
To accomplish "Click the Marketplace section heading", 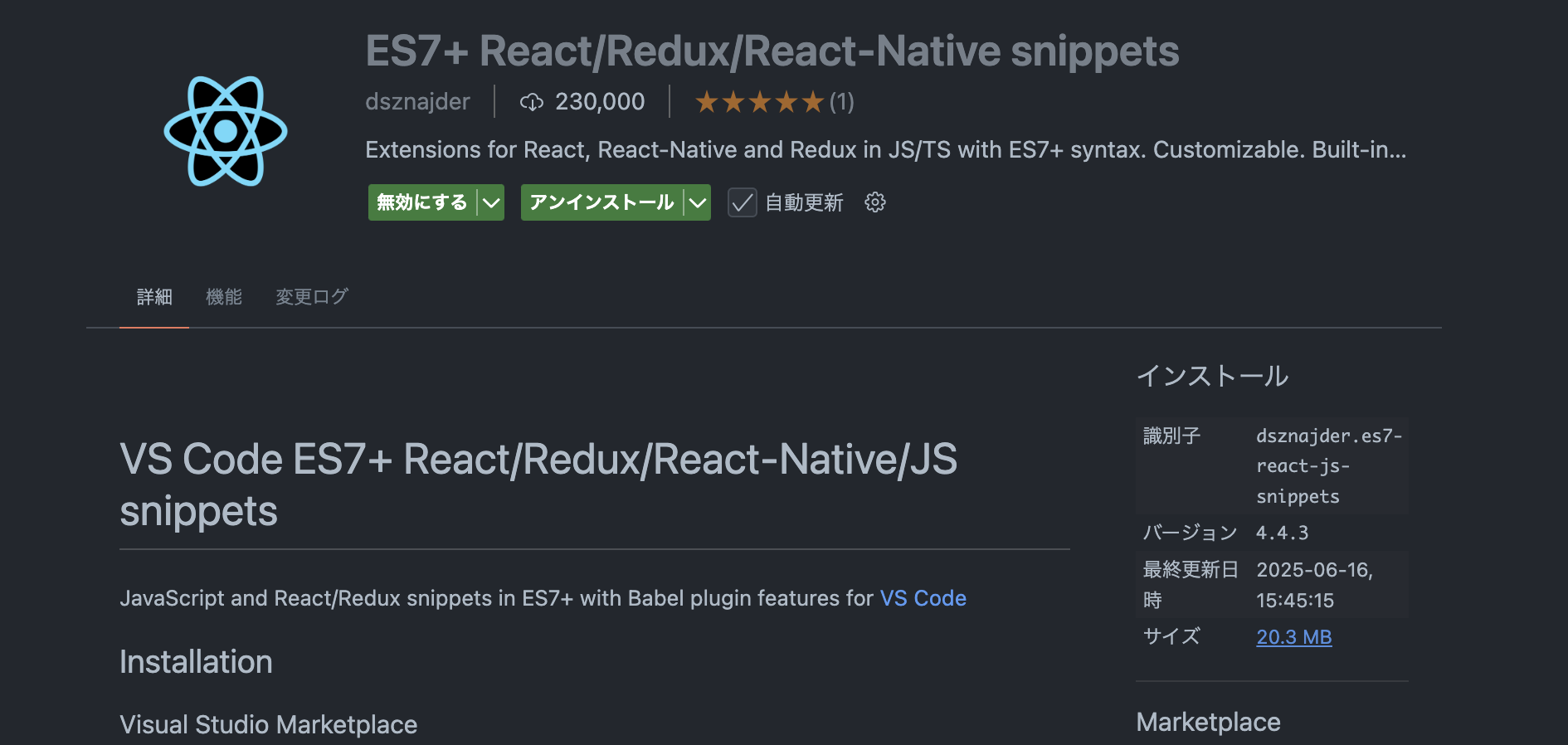I will pos(1208,723).
